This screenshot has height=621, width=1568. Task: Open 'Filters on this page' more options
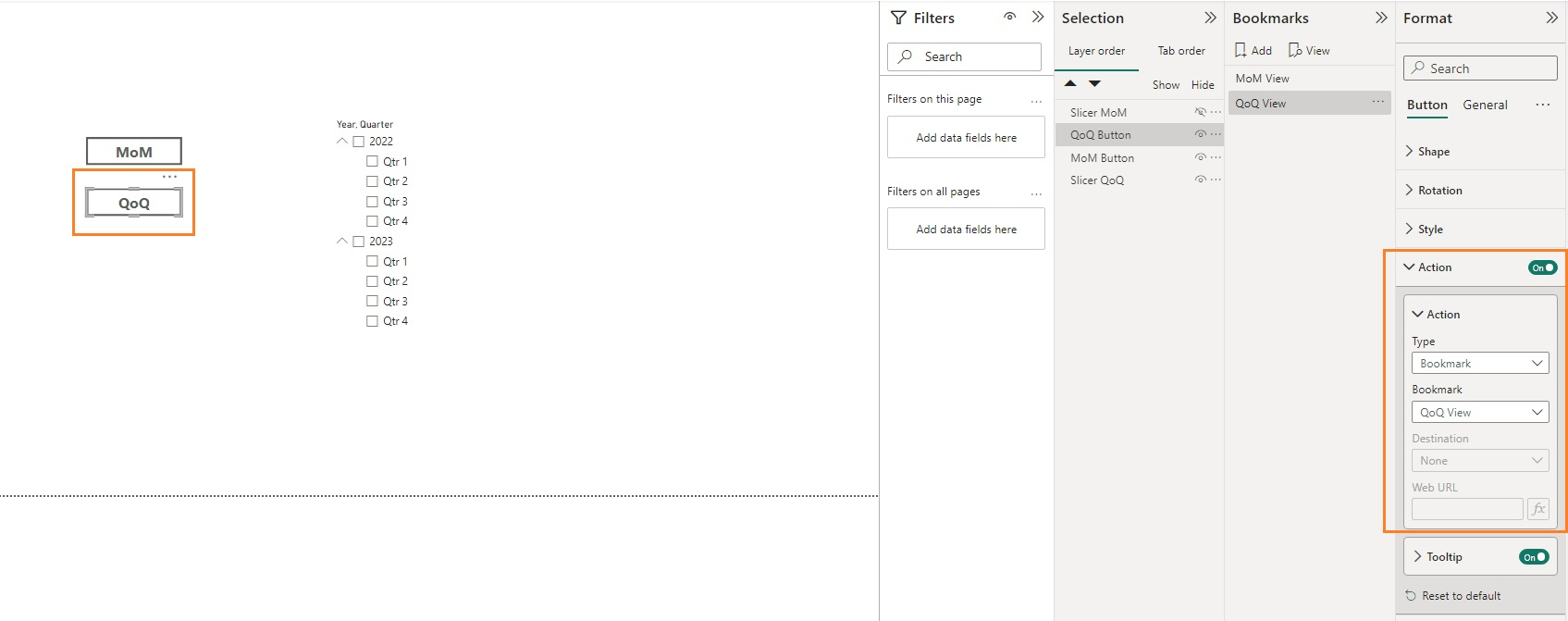[x=1036, y=101]
